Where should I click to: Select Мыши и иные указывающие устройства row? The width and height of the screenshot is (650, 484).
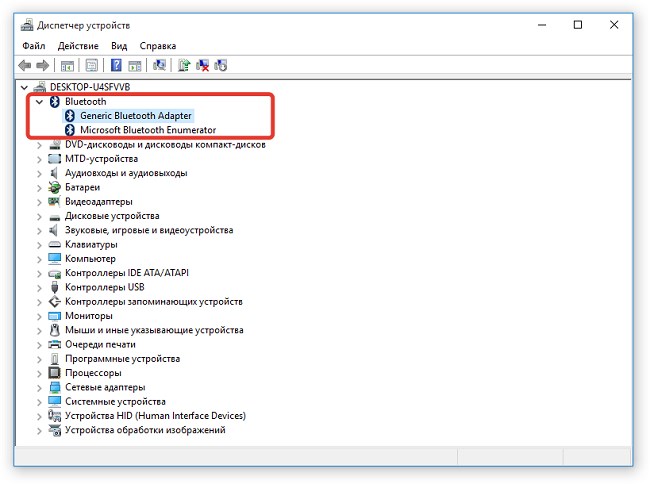coord(154,330)
